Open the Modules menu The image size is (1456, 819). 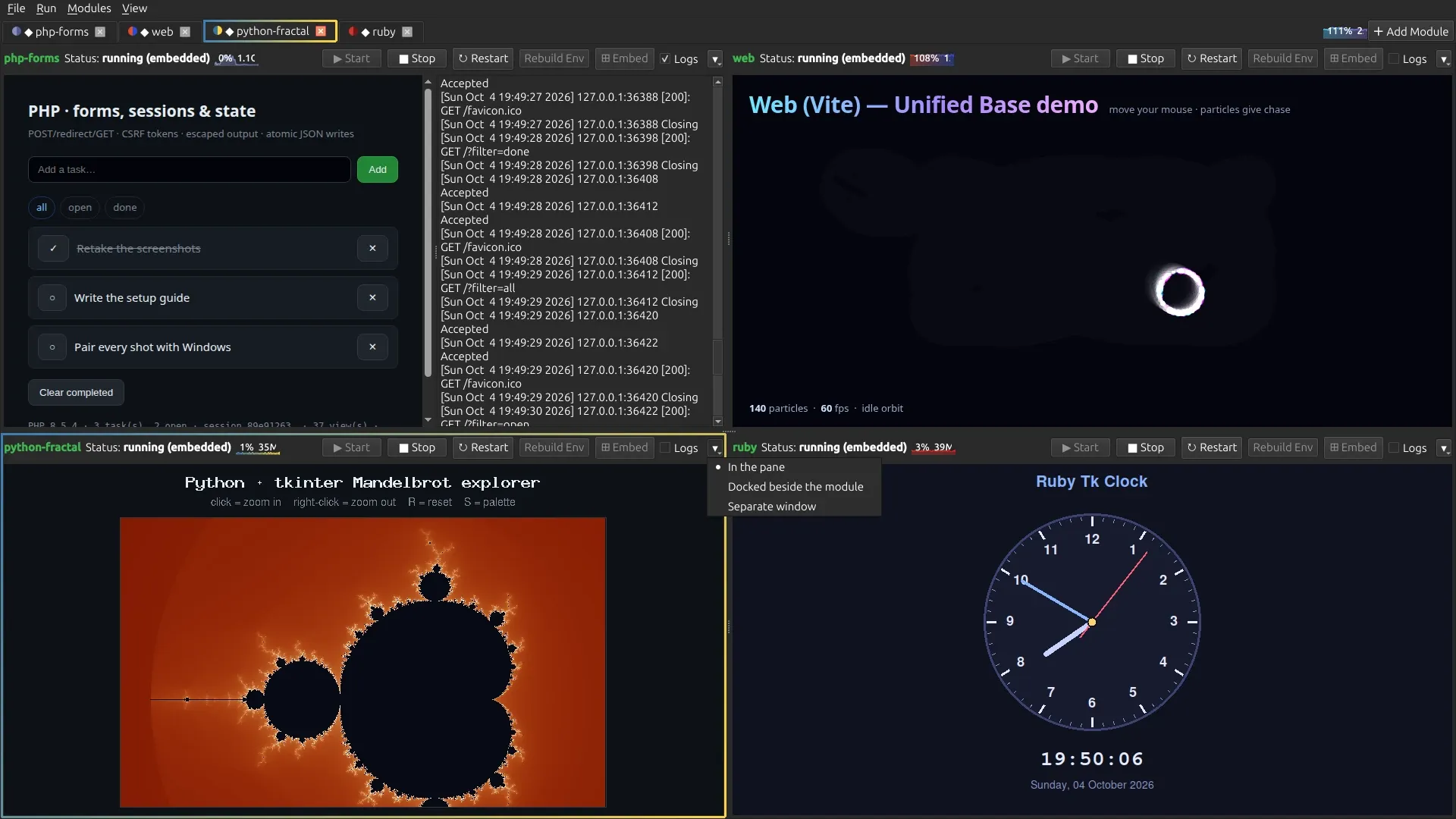pyautogui.click(x=89, y=8)
